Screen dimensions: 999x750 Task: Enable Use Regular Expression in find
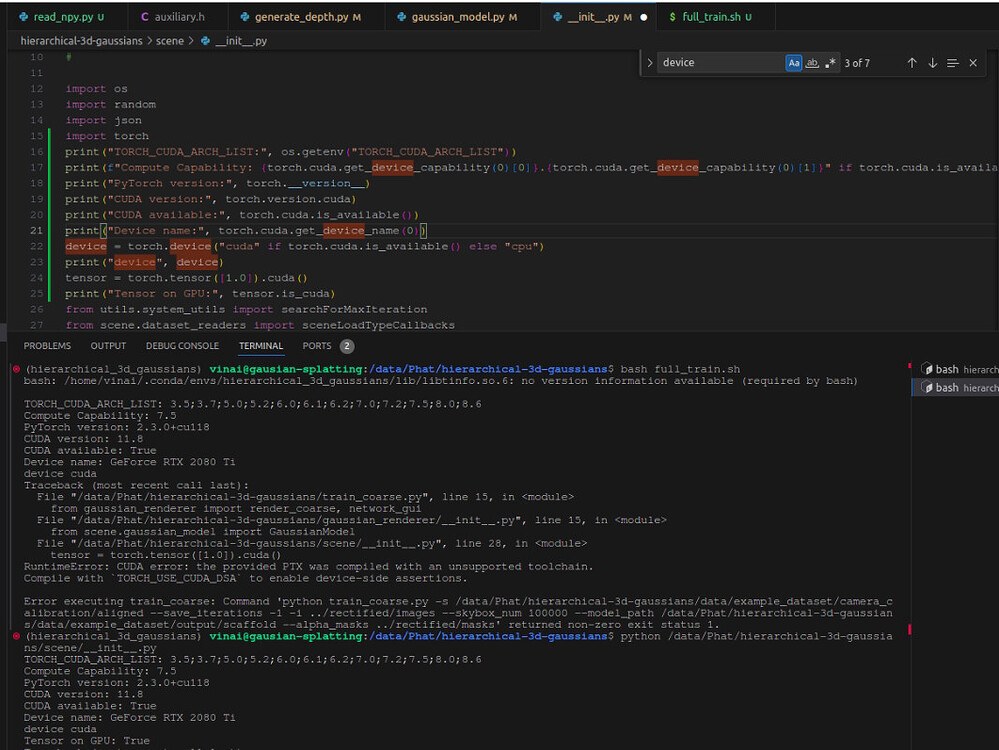tap(831, 63)
